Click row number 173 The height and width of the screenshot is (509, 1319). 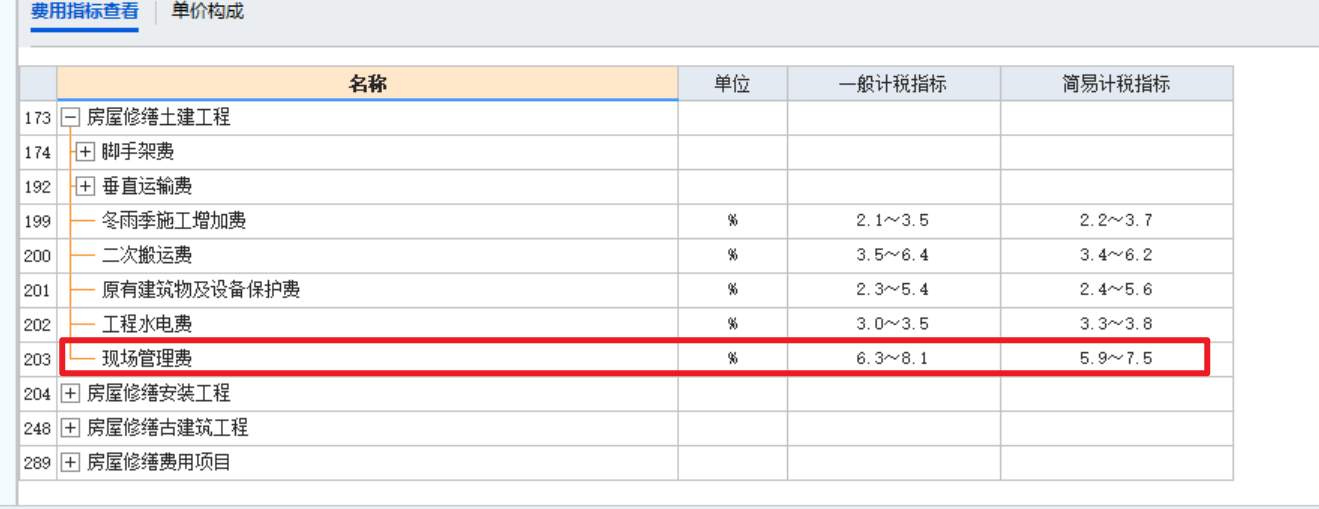pyautogui.click(x=38, y=118)
